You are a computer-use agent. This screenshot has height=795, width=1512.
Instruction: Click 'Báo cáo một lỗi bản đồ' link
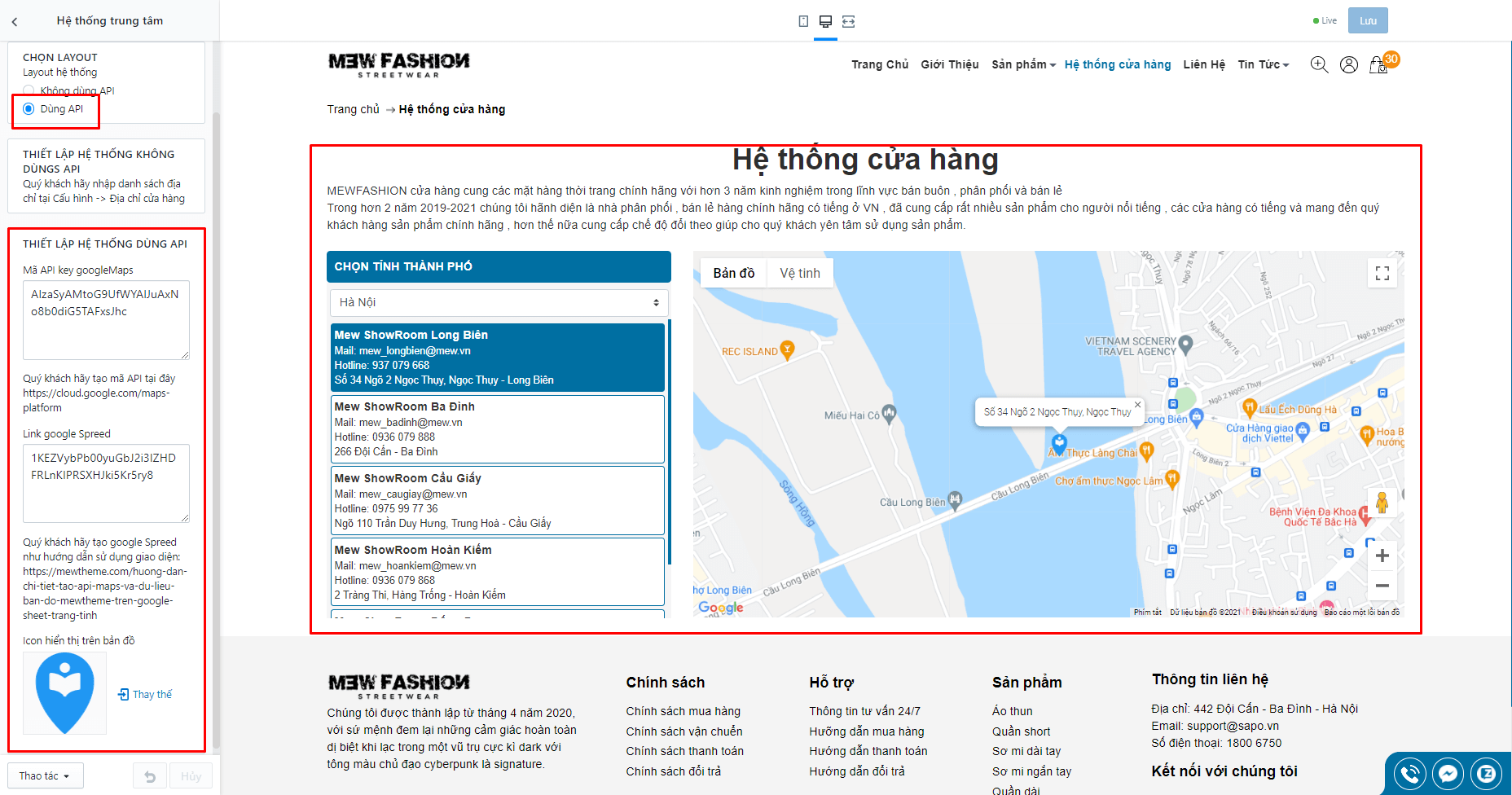[1362, 613]
